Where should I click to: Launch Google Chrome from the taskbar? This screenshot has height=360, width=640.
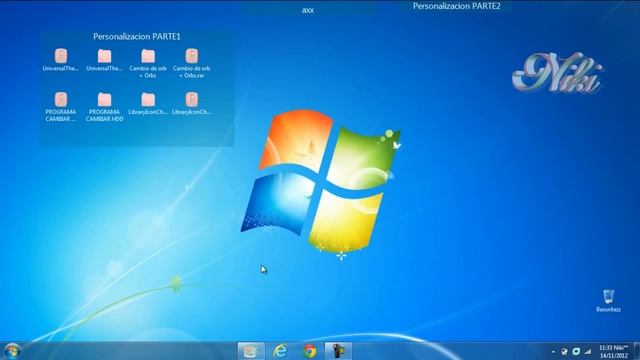pyautogui.click(x=310, y=351)
